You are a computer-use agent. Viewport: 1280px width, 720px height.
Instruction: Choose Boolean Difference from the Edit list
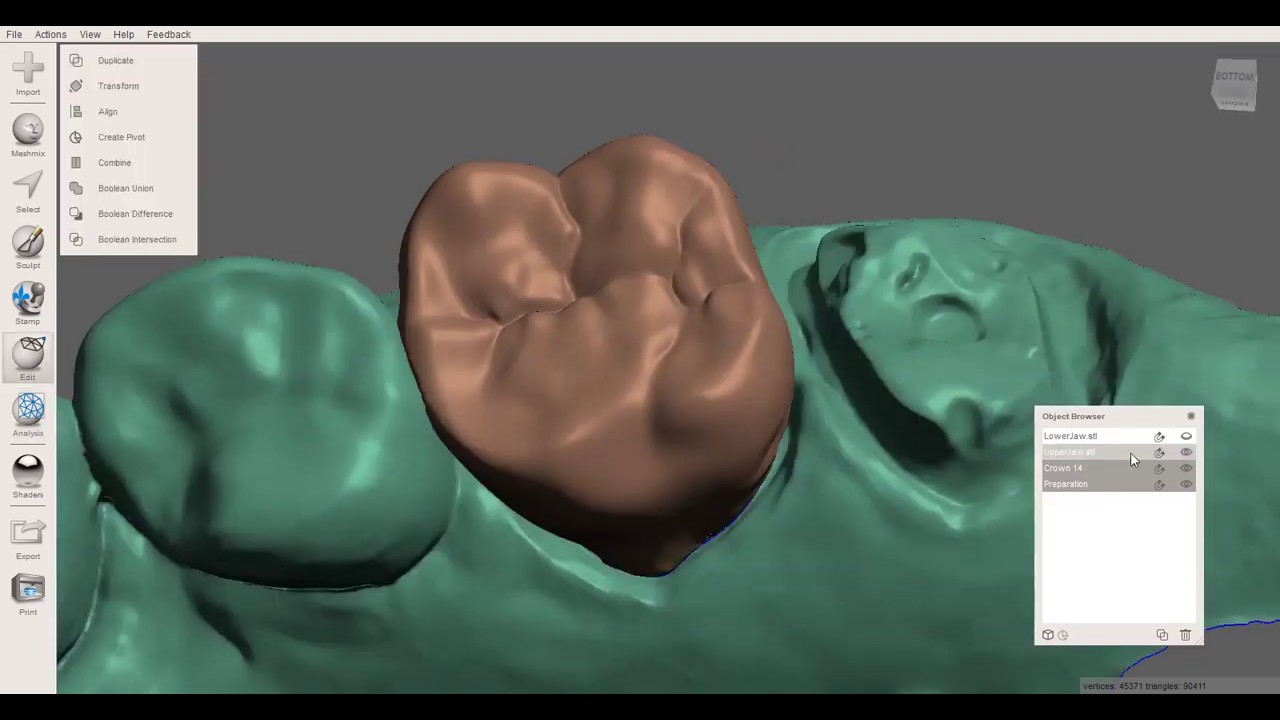pos(136,214)
